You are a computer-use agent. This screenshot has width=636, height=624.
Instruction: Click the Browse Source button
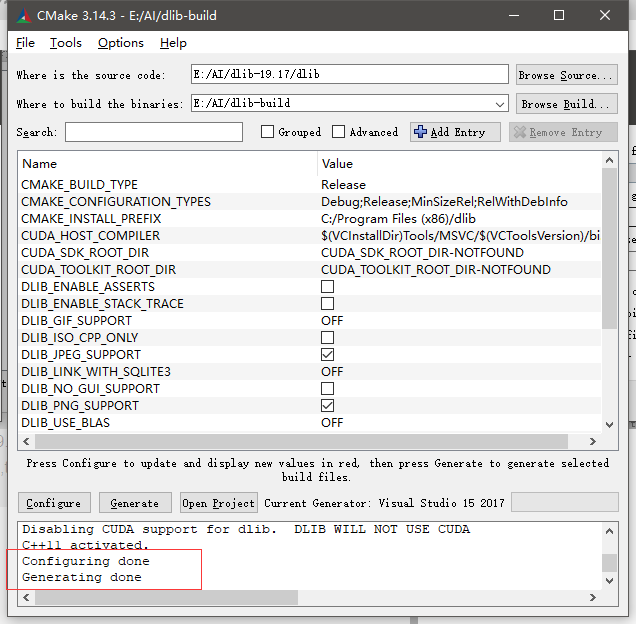click(x=567, y=75)
